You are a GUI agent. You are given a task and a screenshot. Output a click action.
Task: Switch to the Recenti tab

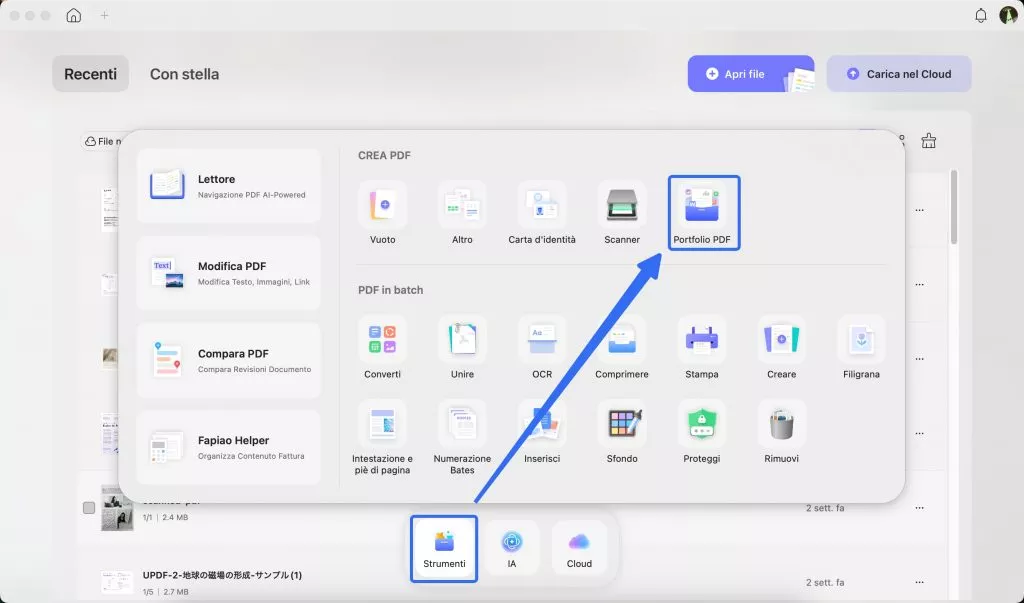click(x=90, y=73)
